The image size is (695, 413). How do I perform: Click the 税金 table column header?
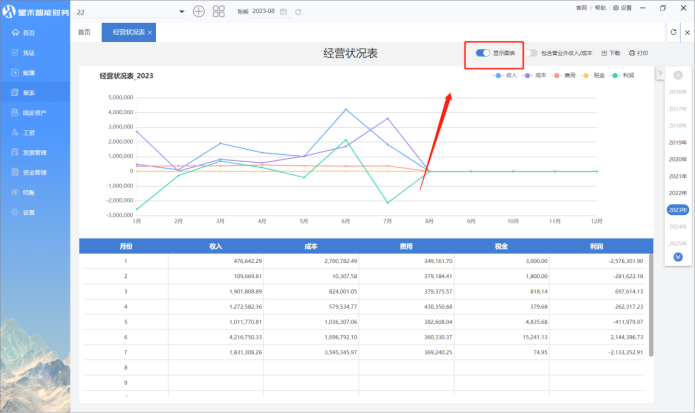[502, 246]
